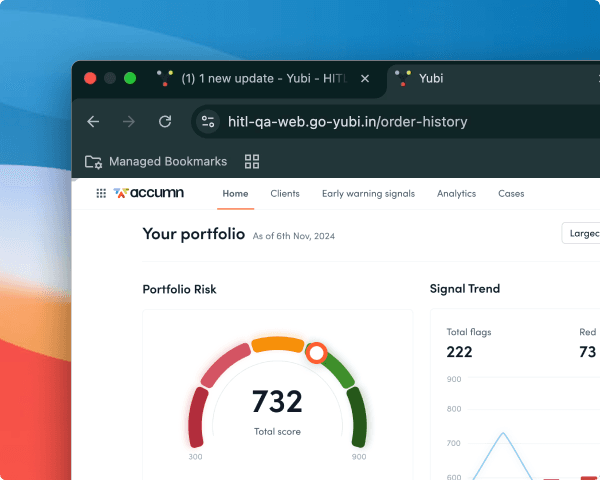Click the dark green gauge segment
600x480 pixels.
(x=357, y=418)
